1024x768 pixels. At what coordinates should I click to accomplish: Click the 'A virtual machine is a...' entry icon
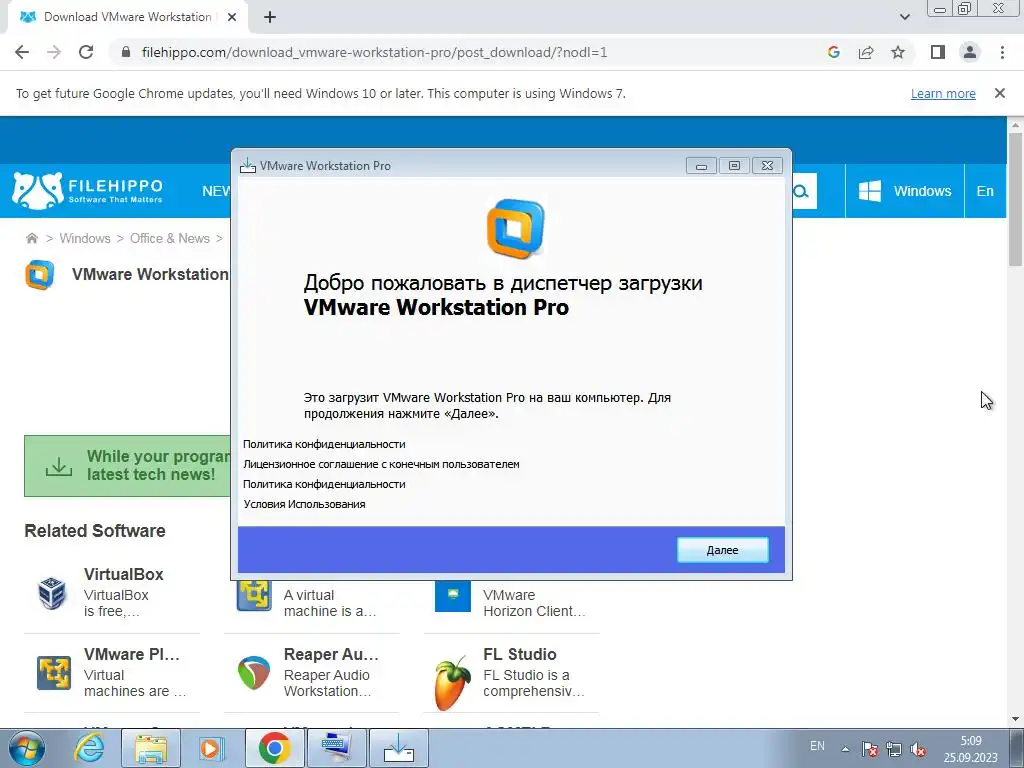[x=254, y=596]
